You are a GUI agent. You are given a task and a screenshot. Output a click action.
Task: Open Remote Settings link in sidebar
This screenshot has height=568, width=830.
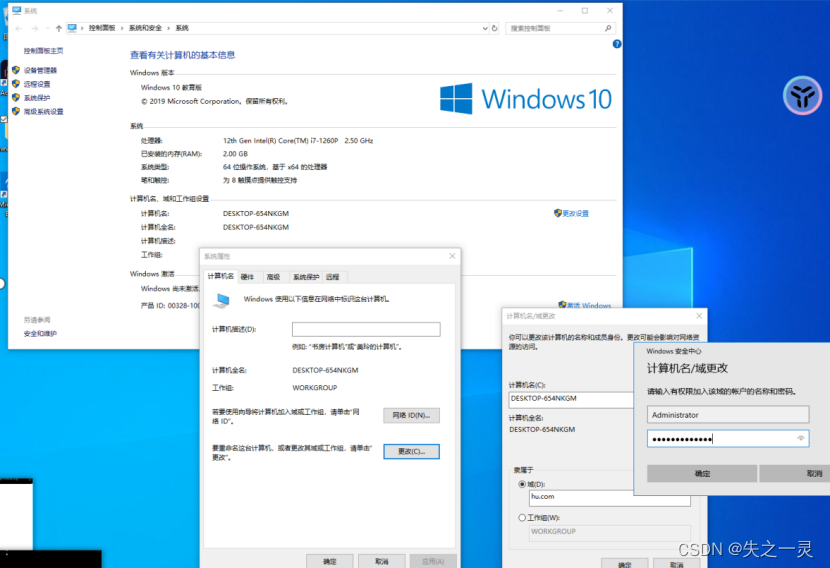[x=37, y=84]
